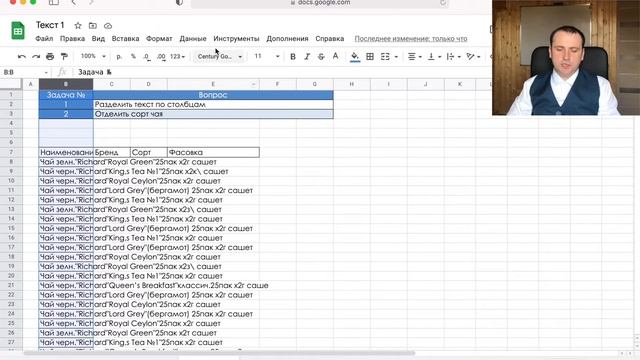Viewport: 640px width, 360px height.
Task: Toggle Safari sidebar icon
Action: (53, 2)
